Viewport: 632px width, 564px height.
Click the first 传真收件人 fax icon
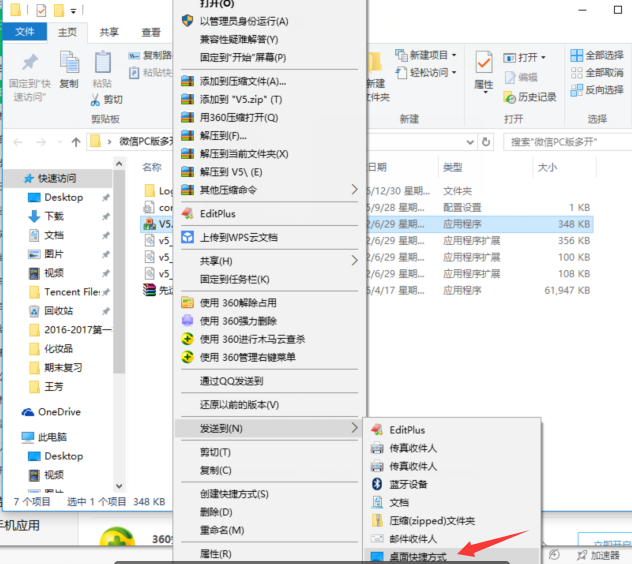pyautogui.click(x=377, y=448)
